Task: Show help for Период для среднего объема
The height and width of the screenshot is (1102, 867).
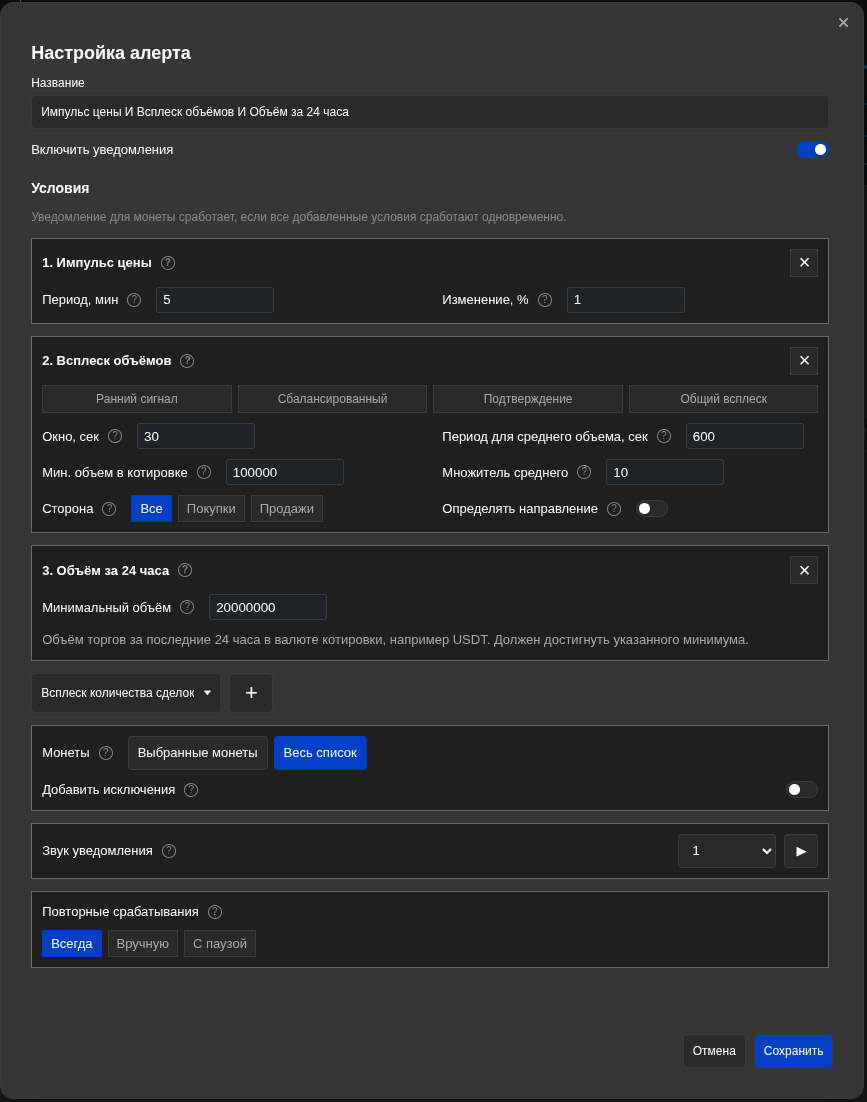Action: point(664,436)
